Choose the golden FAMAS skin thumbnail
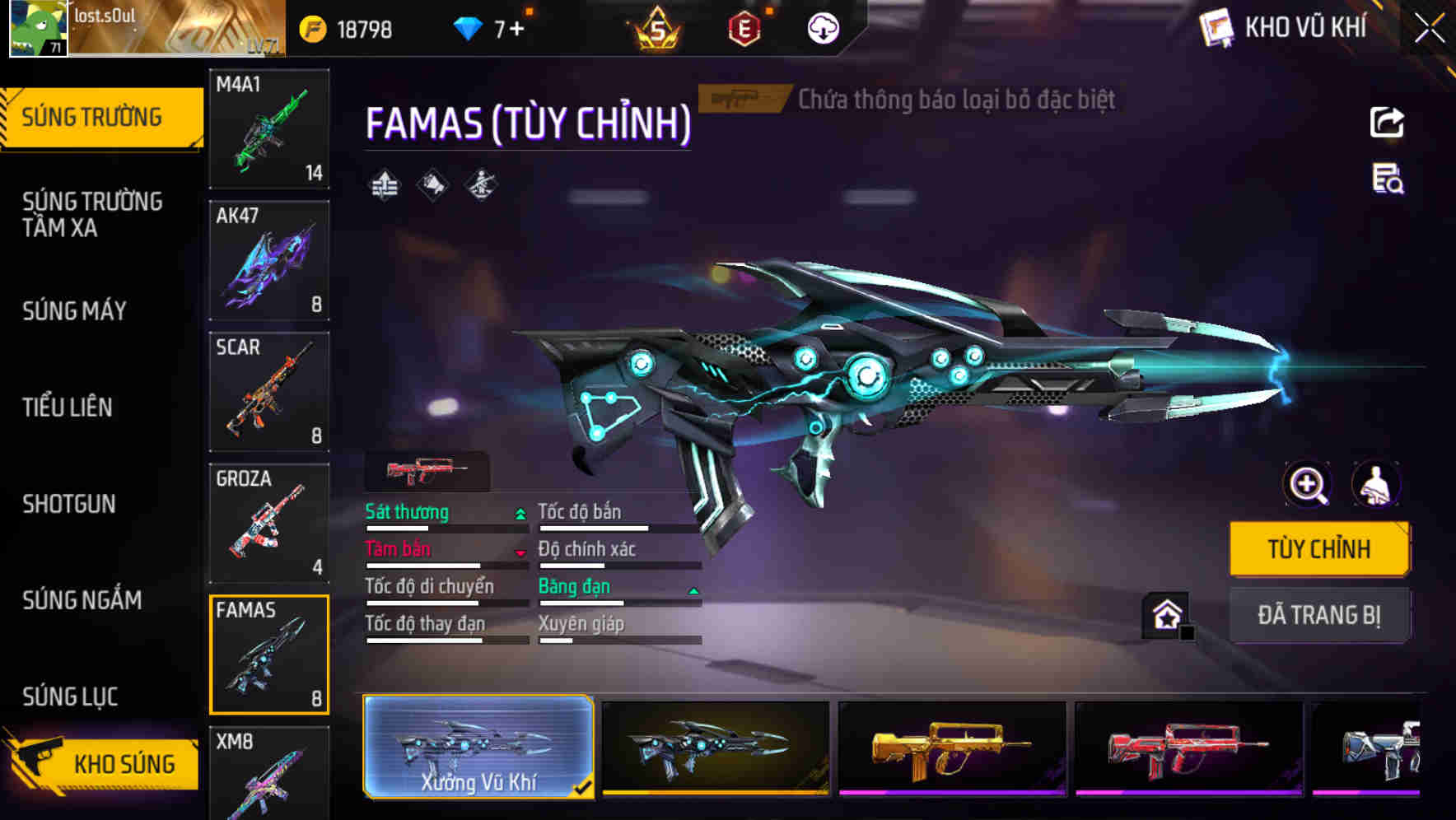The width and height of the screenshot is (1456, 820). click(952, 749)
